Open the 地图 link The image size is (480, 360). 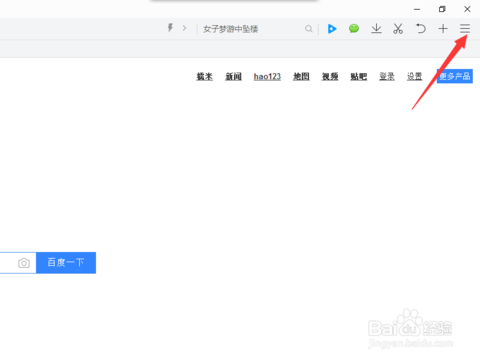(301, 77)
